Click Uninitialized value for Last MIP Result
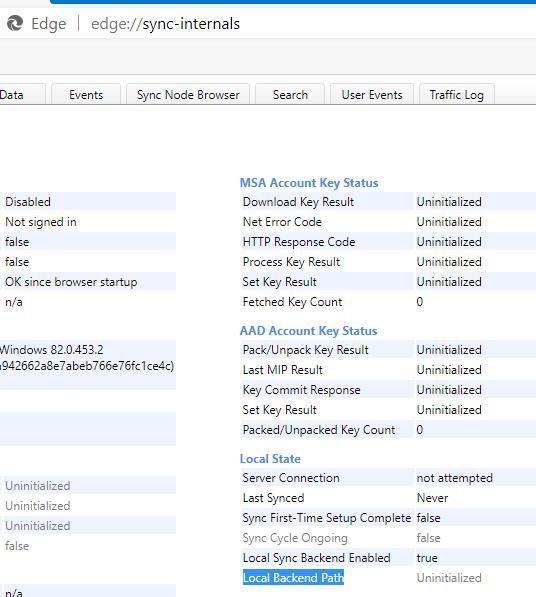The height and width of the screenshot is (597, 536). pyautogui.click(x=449, y=370)
